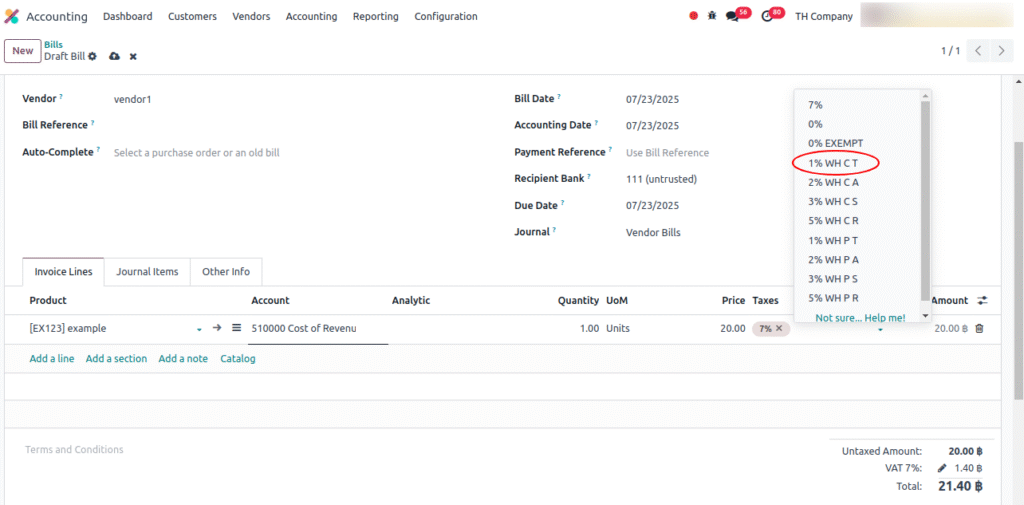This screenshot has height=505, width=1024.
Task: Delete the example invoice line
Action: point(979,329)
